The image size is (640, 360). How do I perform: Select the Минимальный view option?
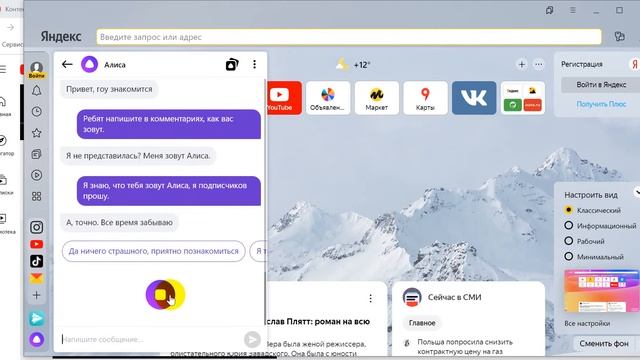594,257
